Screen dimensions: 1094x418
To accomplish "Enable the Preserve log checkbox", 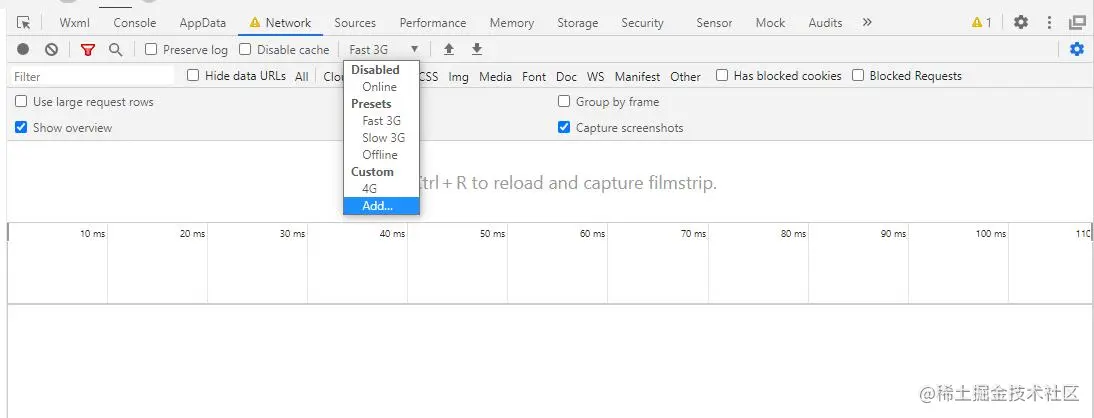I will pyautogui.click(x=151, y=49).
